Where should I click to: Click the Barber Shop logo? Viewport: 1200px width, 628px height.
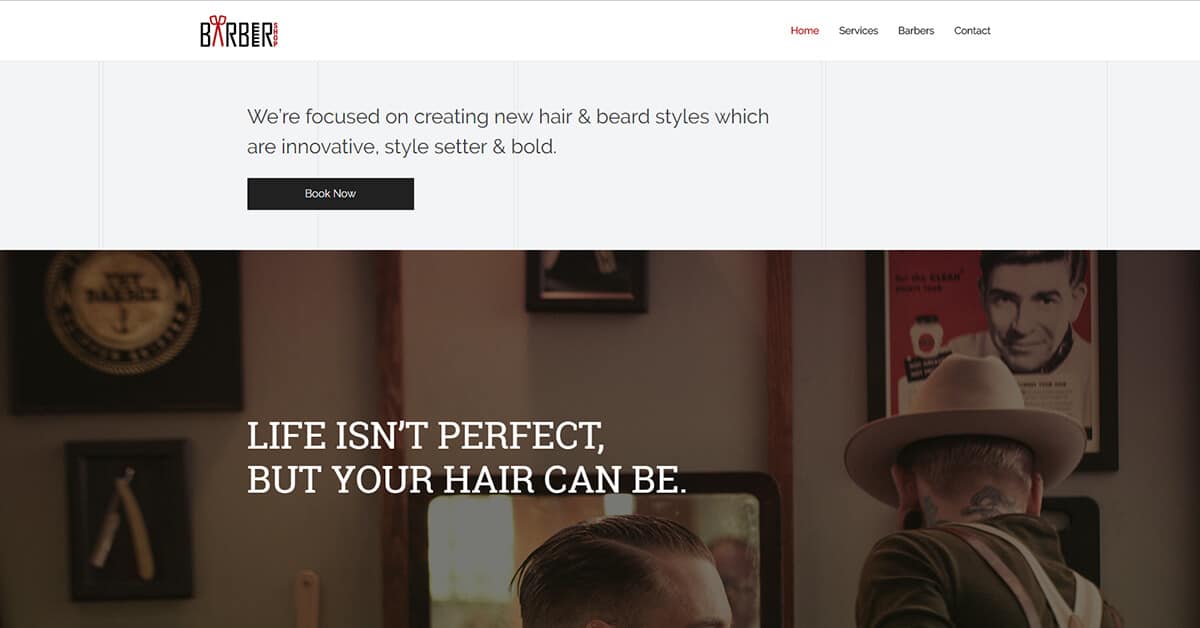(x=238, y=31)
